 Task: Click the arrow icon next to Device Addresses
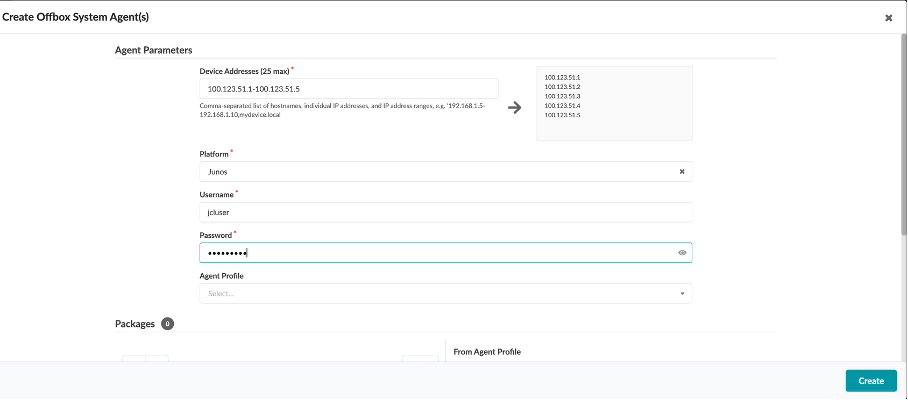[515, 107]
